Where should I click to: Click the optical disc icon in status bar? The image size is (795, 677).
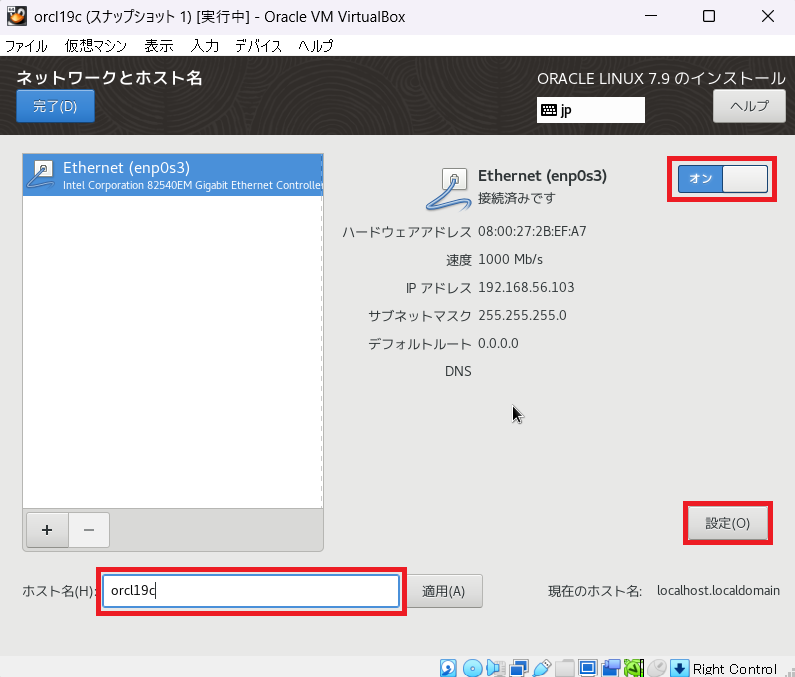(473, 668)
